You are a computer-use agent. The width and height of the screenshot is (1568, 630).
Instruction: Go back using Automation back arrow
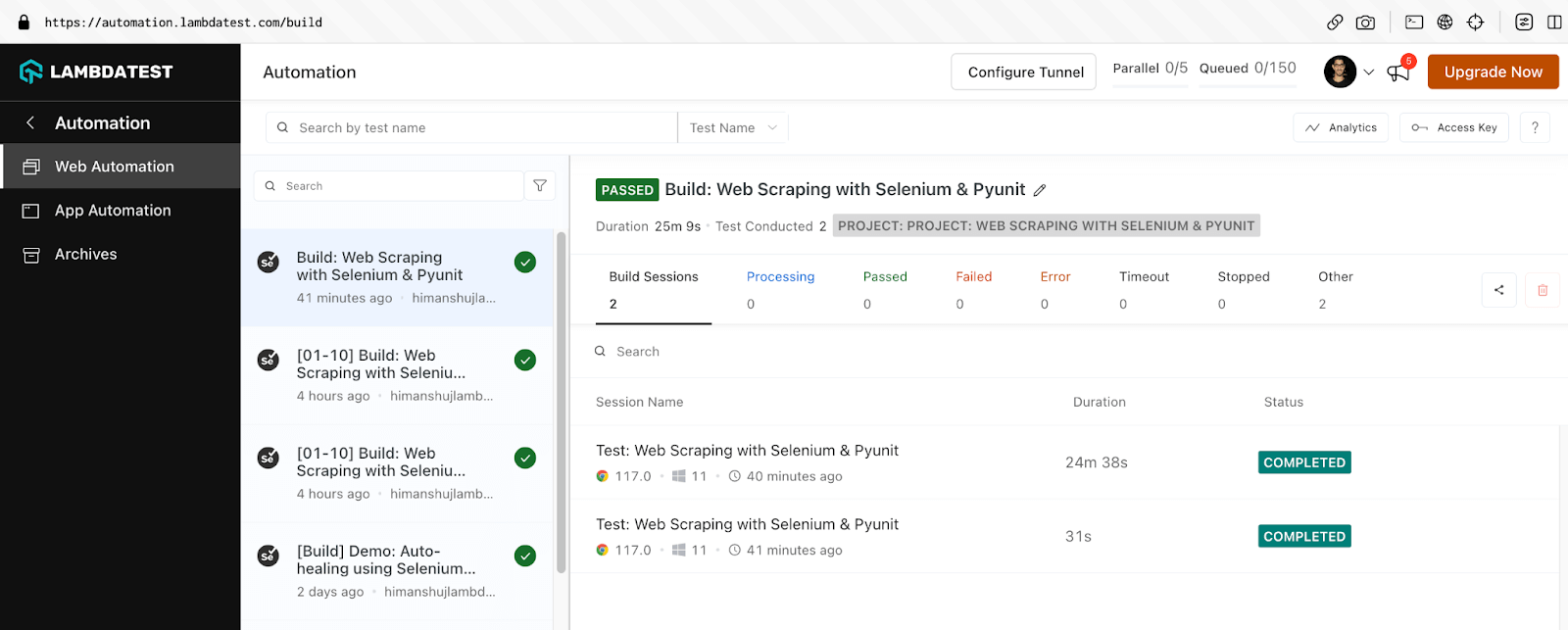coord(30,122)
